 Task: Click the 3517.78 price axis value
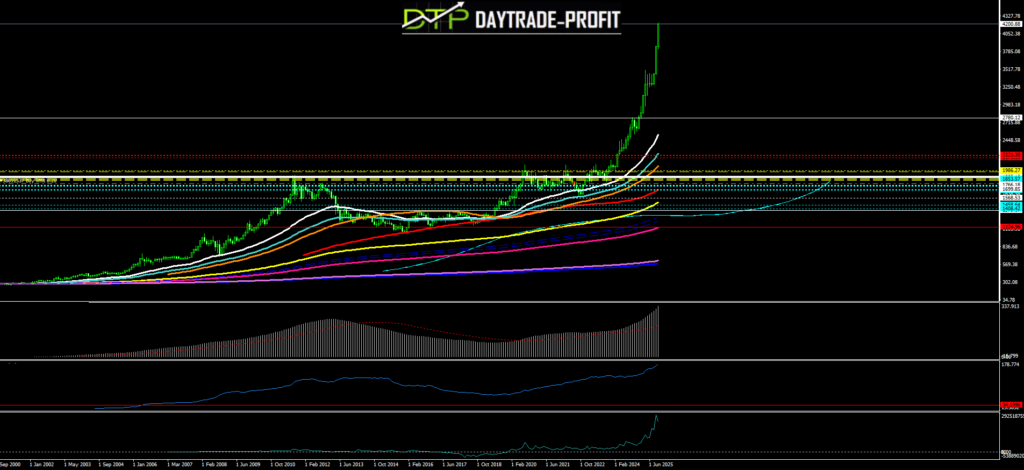coord(1009,69)
